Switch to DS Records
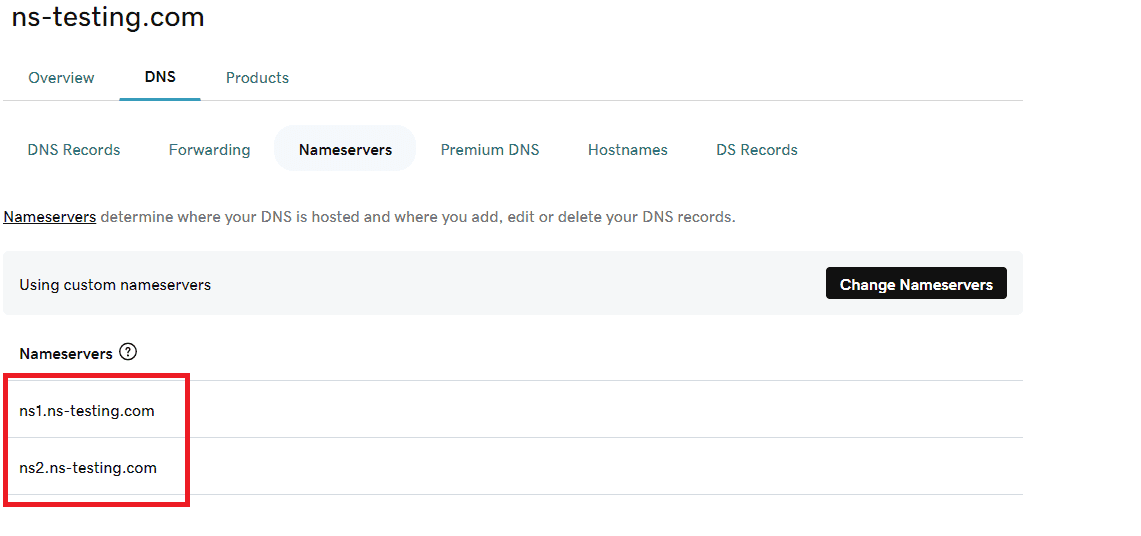The image size is (1141, 536). coord(757,150)
